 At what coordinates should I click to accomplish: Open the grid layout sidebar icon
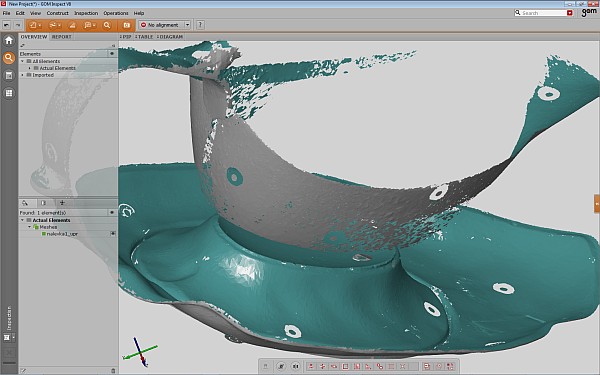(x=9, y=93)
